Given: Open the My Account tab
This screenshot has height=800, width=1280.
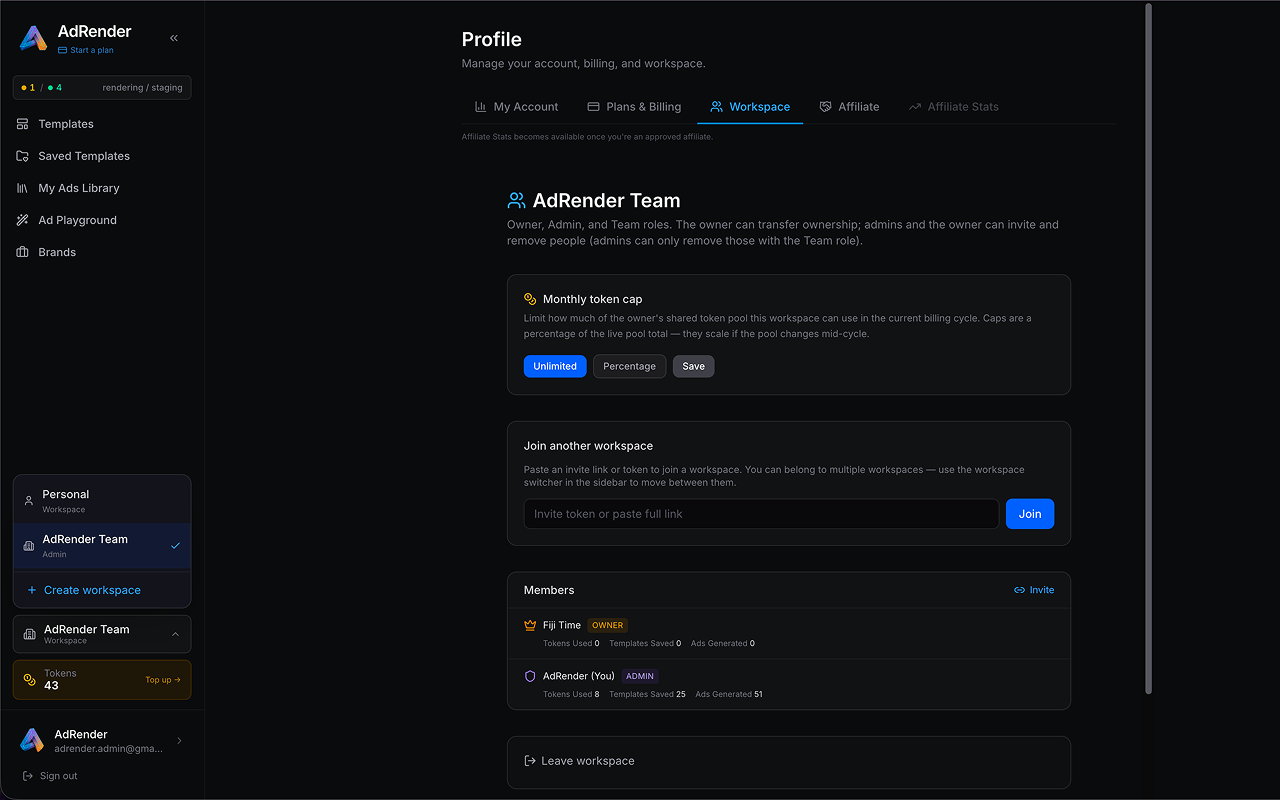Looking at the screenshot, I should tap(516, 107).
